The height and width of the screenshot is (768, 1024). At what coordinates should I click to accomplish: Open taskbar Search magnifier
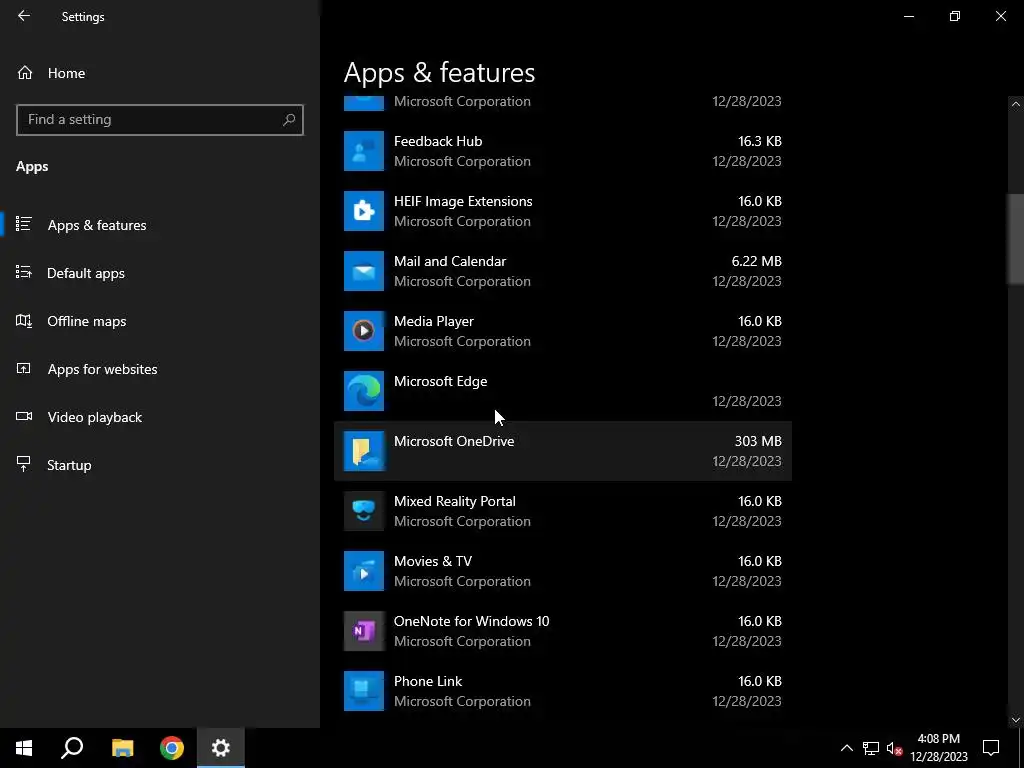pyautogui.click(x=72, y=748)
